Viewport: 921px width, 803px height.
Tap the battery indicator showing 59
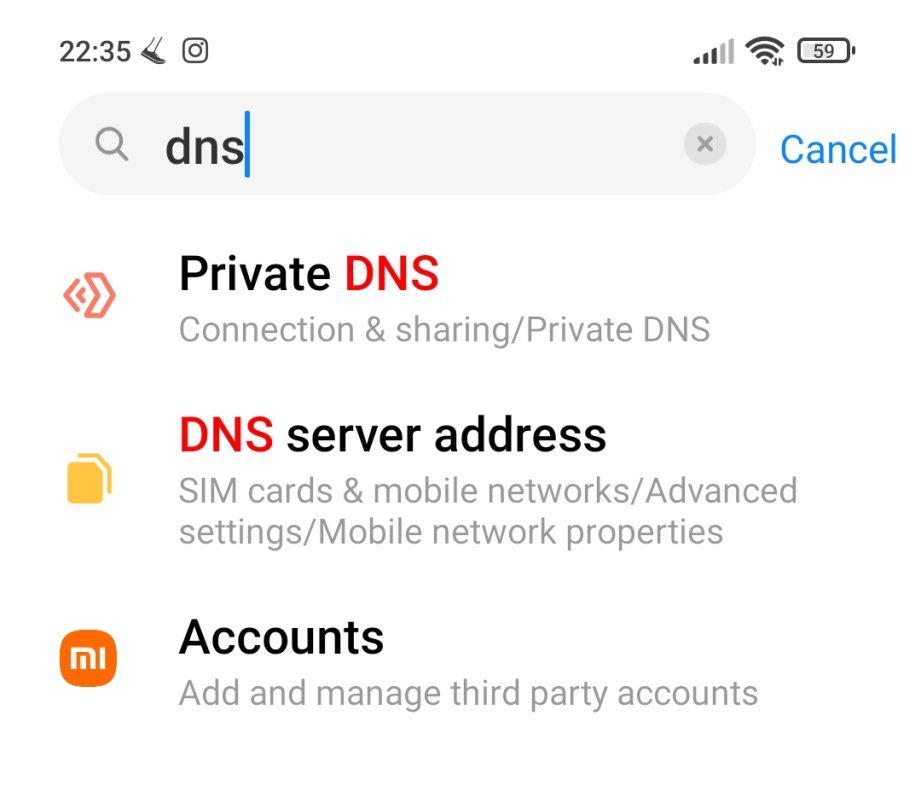[825, 50]
